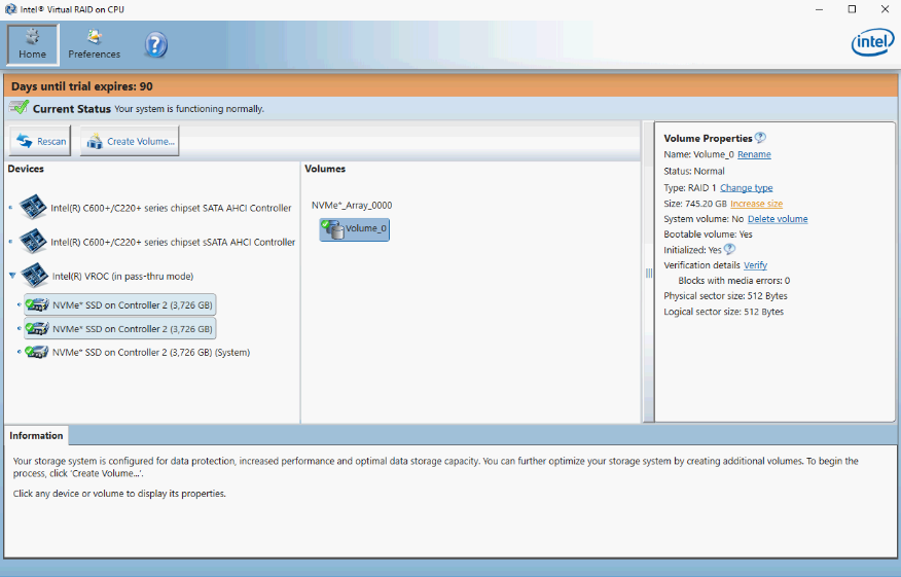Click the Current Status green checkmark icon

coord(19,107)
